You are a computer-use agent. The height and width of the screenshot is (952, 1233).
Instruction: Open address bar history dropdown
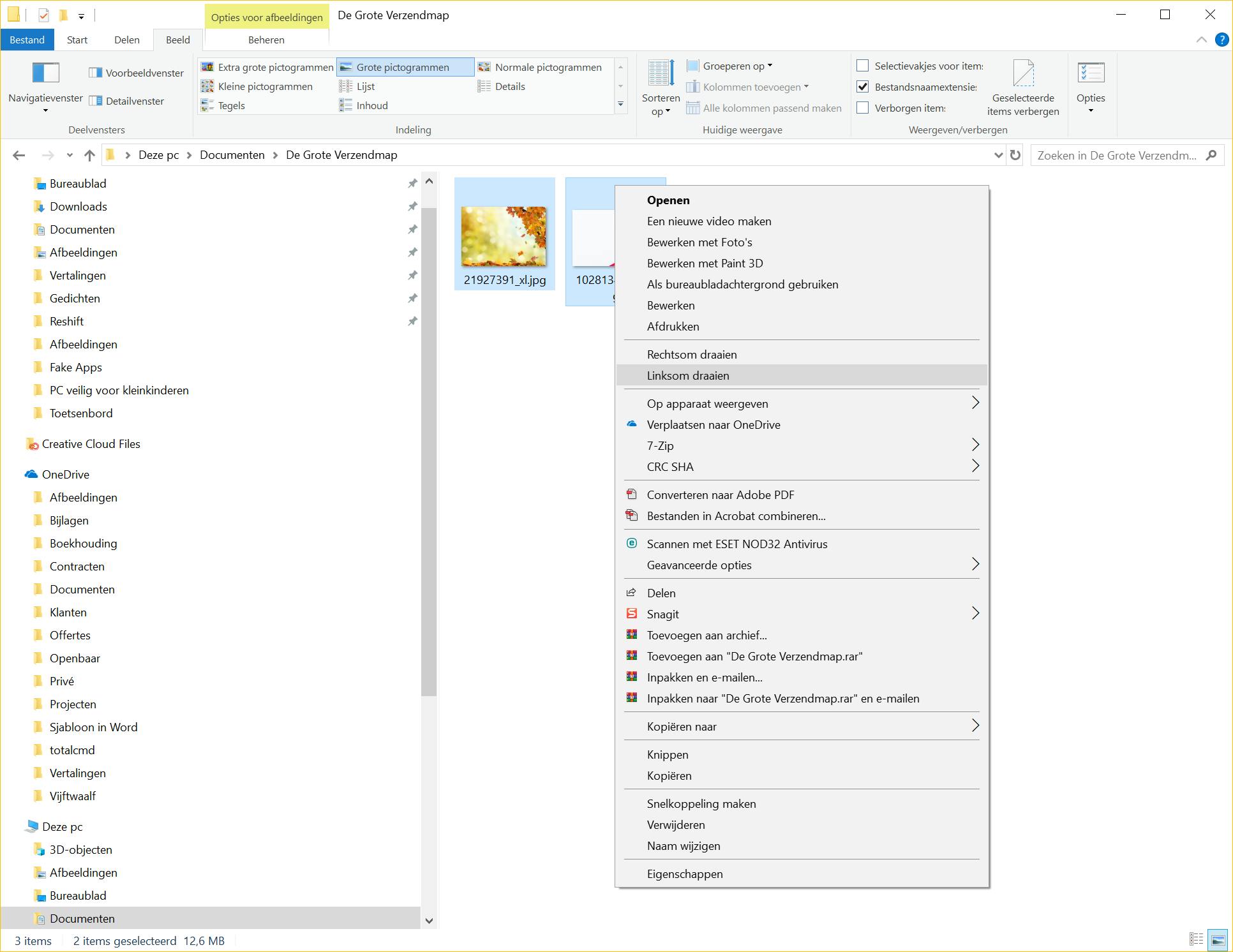pyautogui.click(x=998, y=155)
